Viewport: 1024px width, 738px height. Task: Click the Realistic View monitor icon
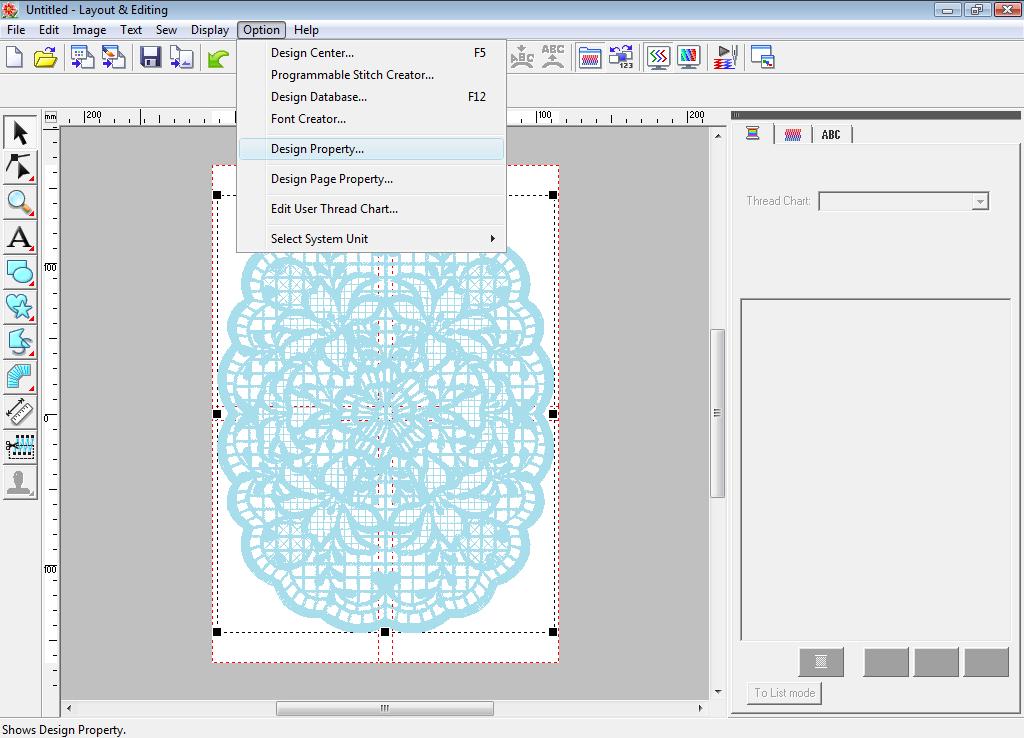click(x=688, y=57)
